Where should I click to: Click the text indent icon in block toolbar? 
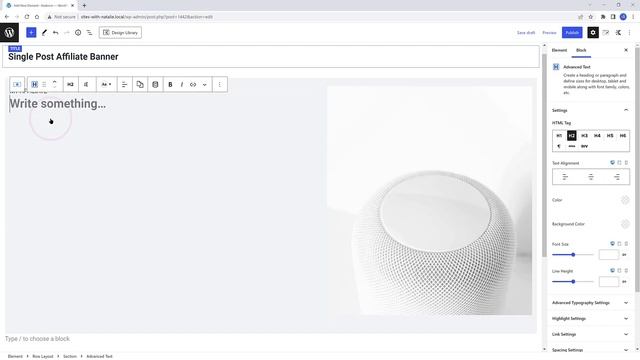click(86, 84)
